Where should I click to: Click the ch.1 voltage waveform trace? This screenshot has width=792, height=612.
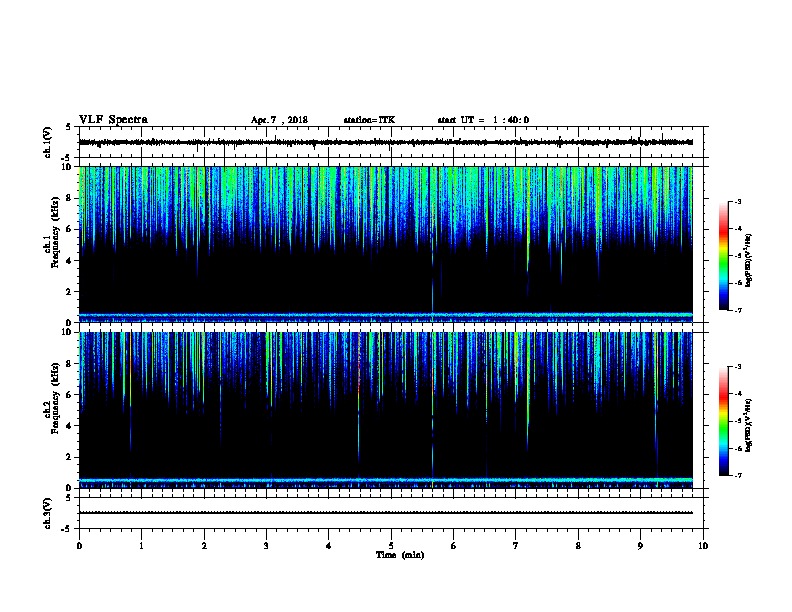pos(386,142)
